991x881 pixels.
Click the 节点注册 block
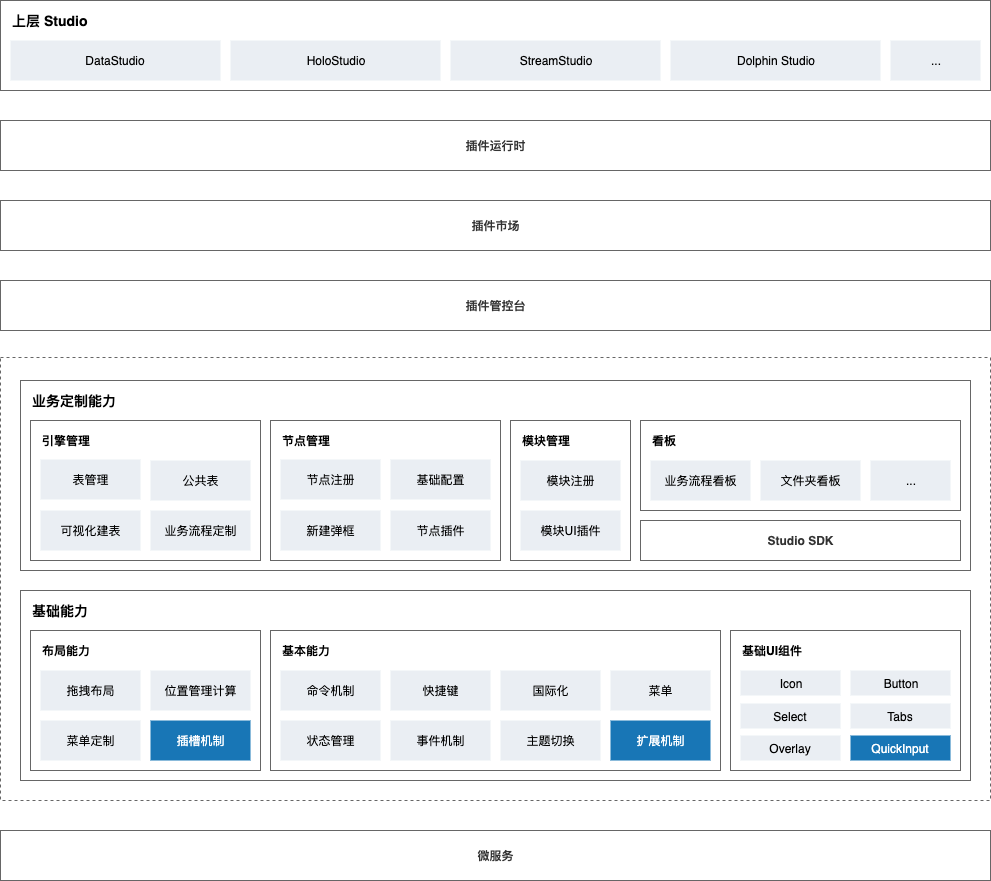(x=331, y=480)
